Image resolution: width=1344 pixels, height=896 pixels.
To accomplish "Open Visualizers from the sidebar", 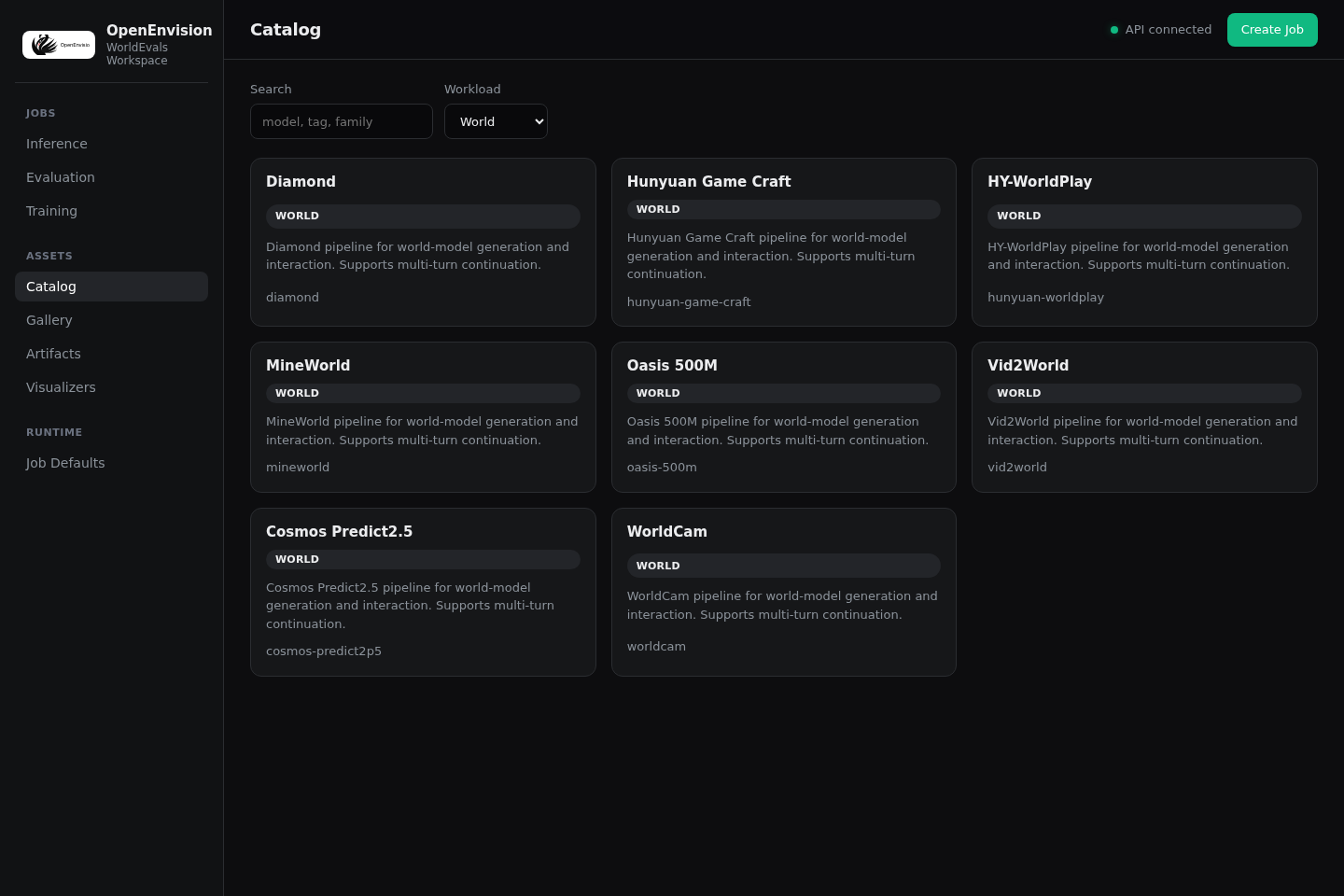I will 111,387.
